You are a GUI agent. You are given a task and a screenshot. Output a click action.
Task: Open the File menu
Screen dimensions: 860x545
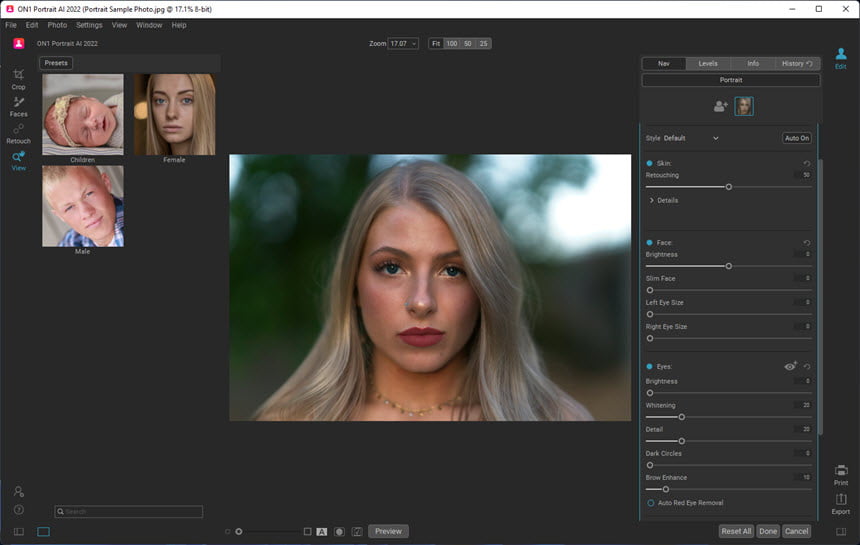[x=11, y=25]
